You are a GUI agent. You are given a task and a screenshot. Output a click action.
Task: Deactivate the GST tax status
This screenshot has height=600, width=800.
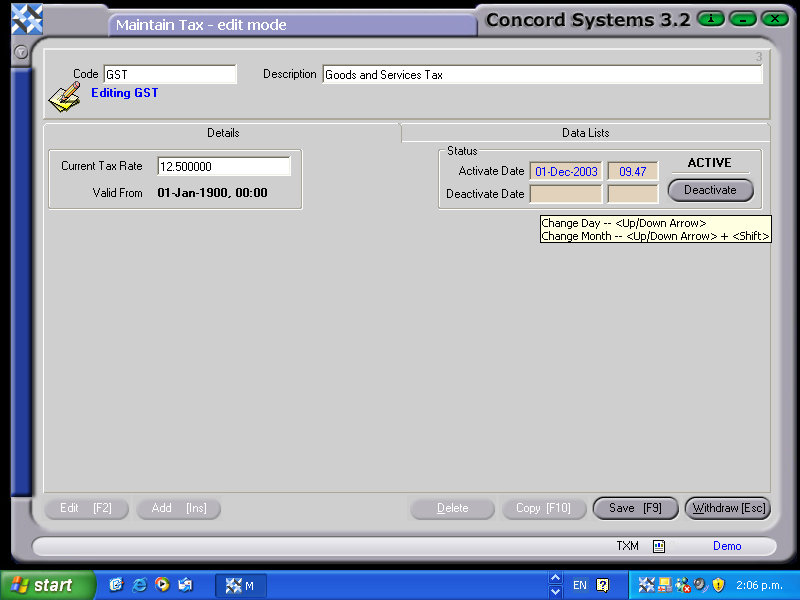pos(710,190)
